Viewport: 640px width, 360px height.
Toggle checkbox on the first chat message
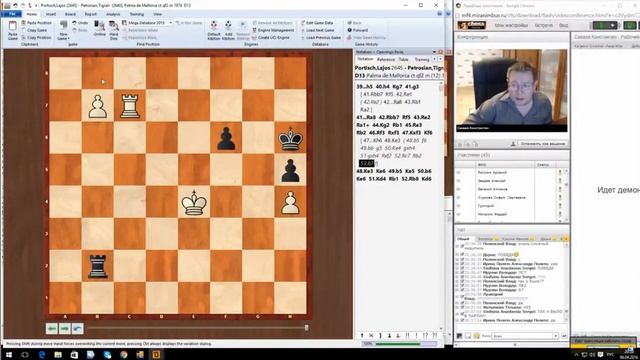[x=462, y=246]
